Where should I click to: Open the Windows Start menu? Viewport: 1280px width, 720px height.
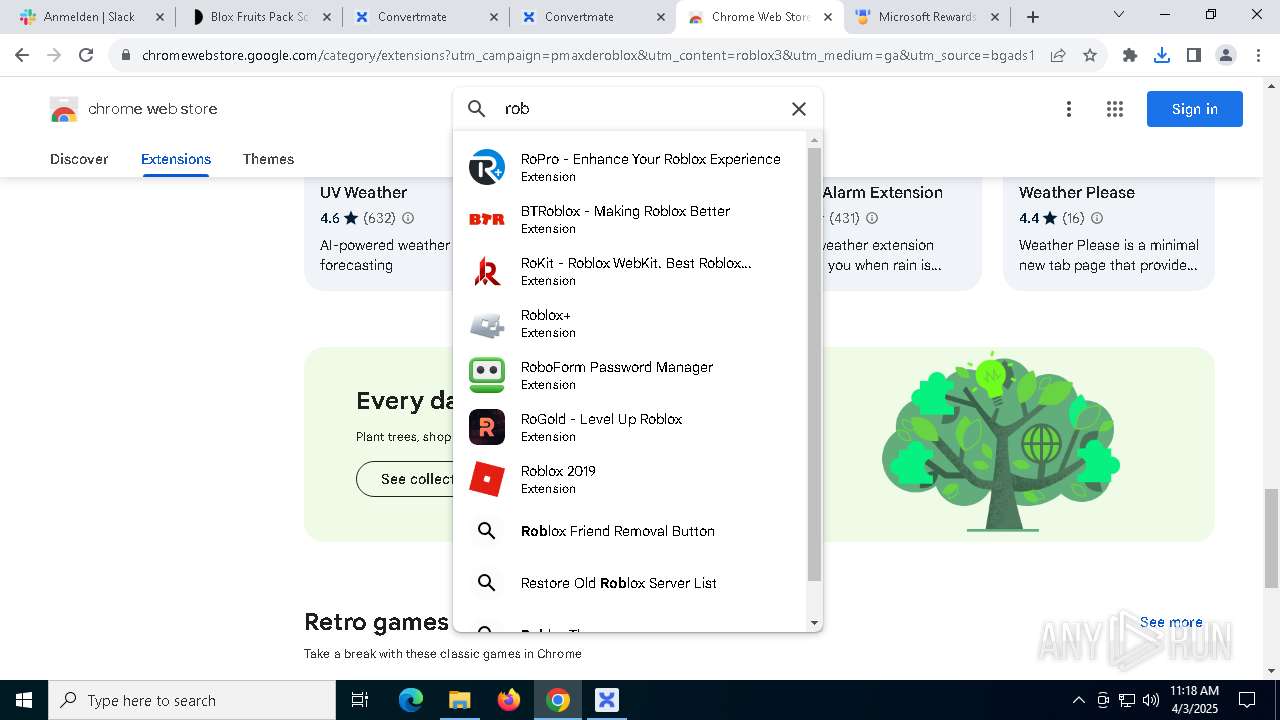(24, 700)
